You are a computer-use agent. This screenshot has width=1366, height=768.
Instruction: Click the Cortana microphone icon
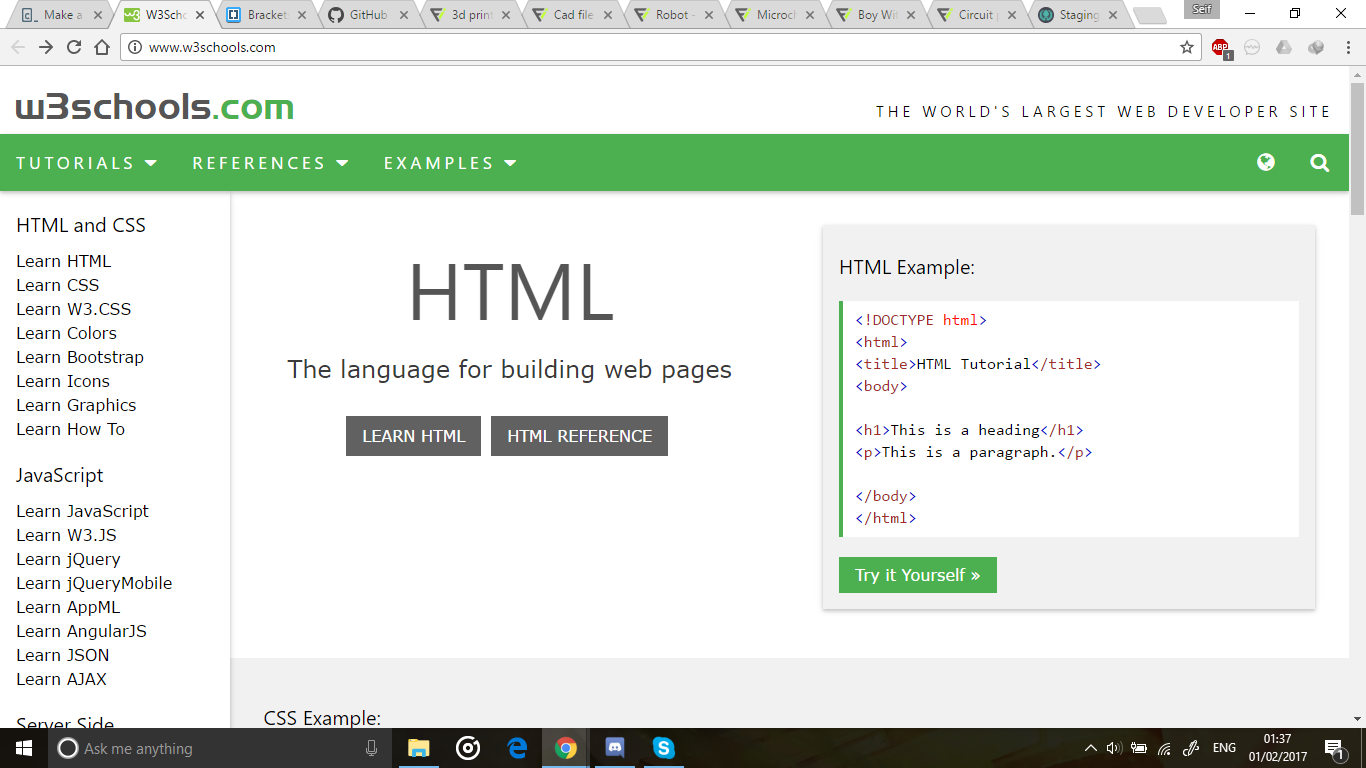click(x=372, y=748)
